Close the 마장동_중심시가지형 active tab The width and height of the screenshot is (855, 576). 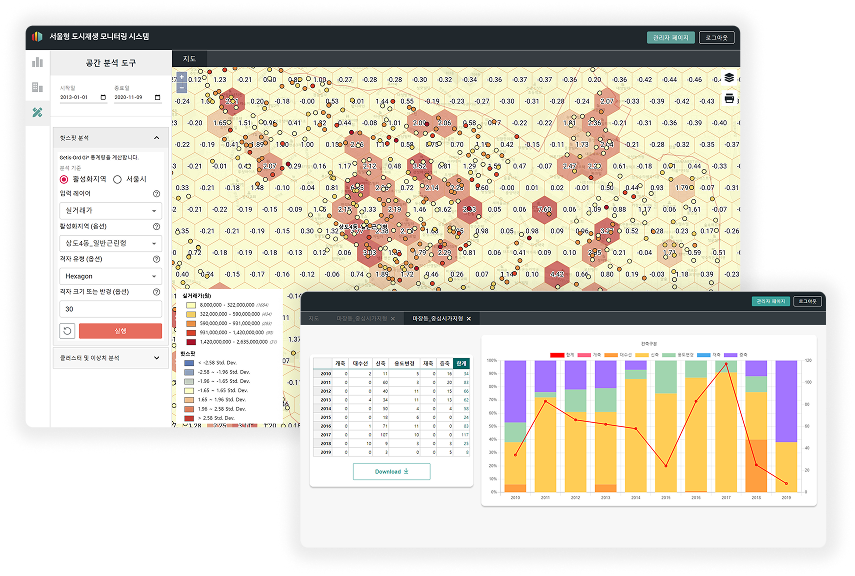(x=469, y=318)
